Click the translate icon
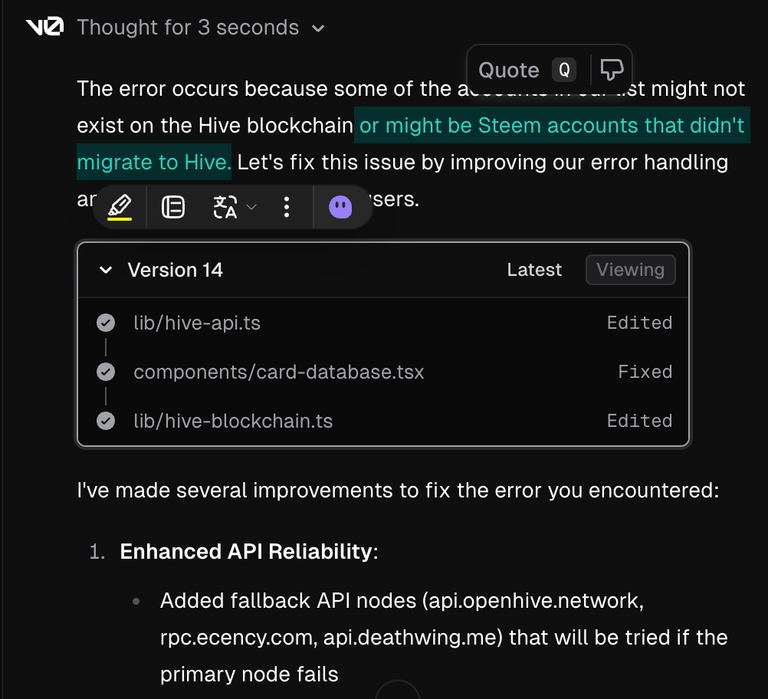The width and height of the screenshot is (768, 699). [225, 207]
